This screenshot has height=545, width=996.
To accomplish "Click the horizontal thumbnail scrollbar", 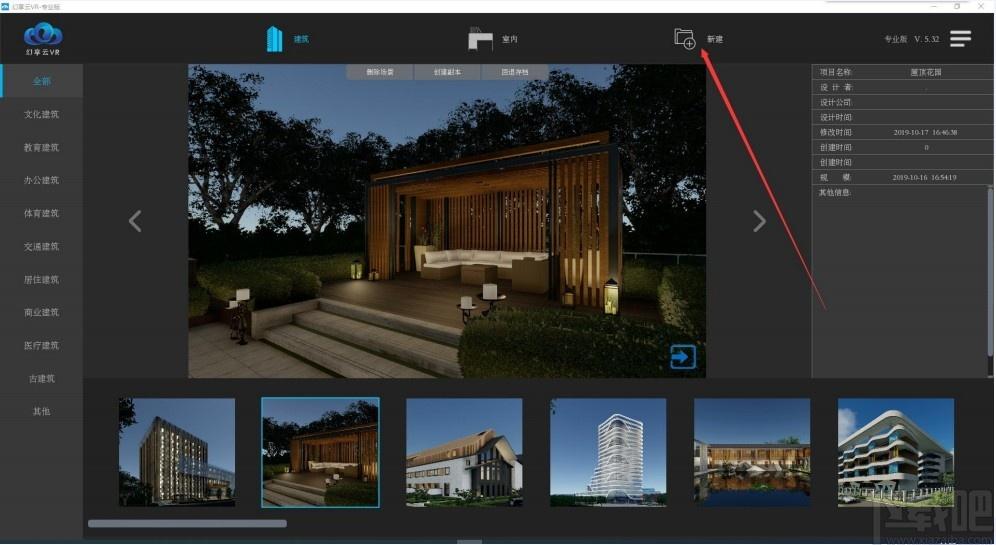I will [x=187, y=523].
